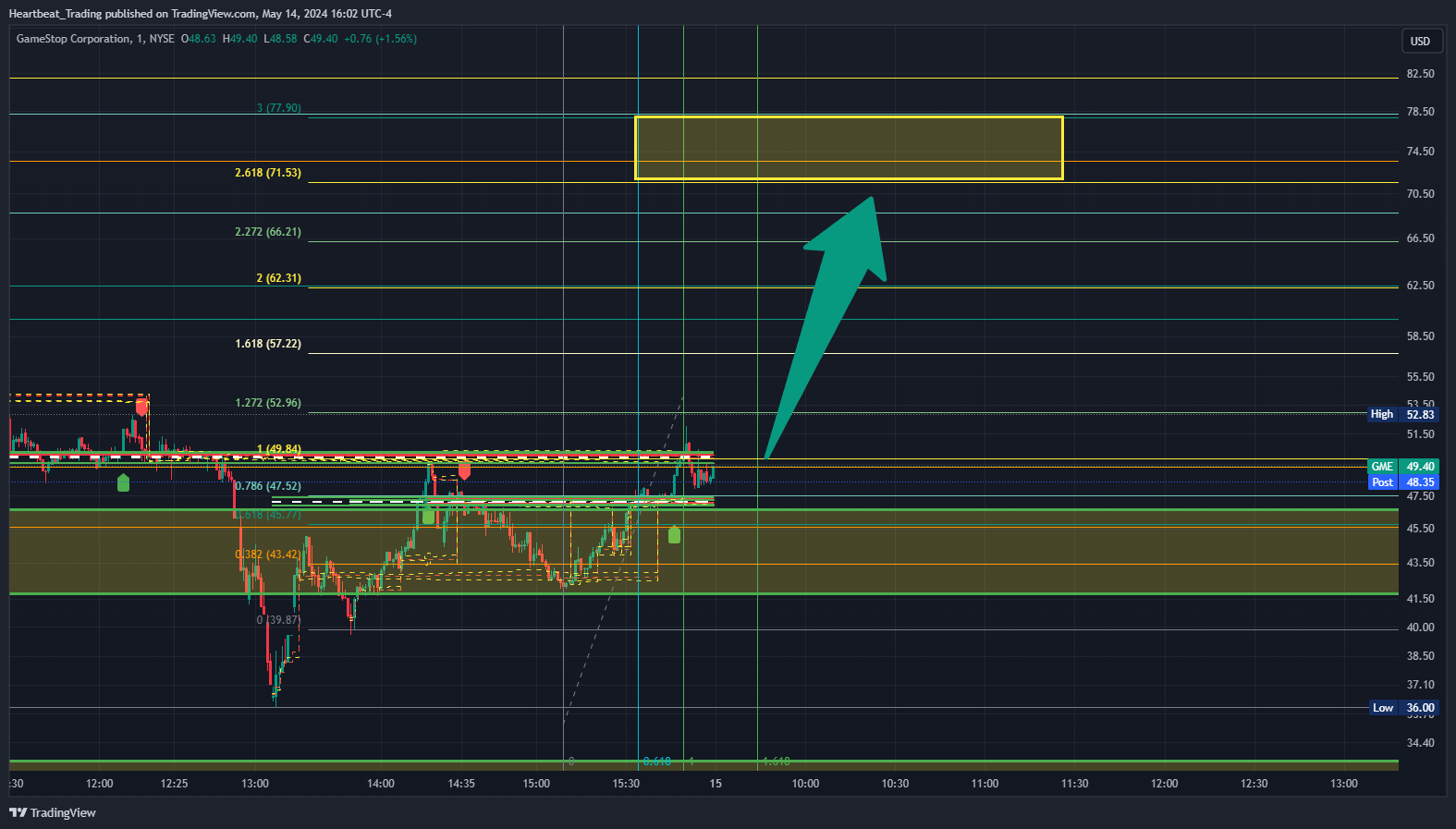Click the 58.50 price axis label
The width and height of the screenshot is (1456, 829).
pyautogui.click(x=1420, y=336)
